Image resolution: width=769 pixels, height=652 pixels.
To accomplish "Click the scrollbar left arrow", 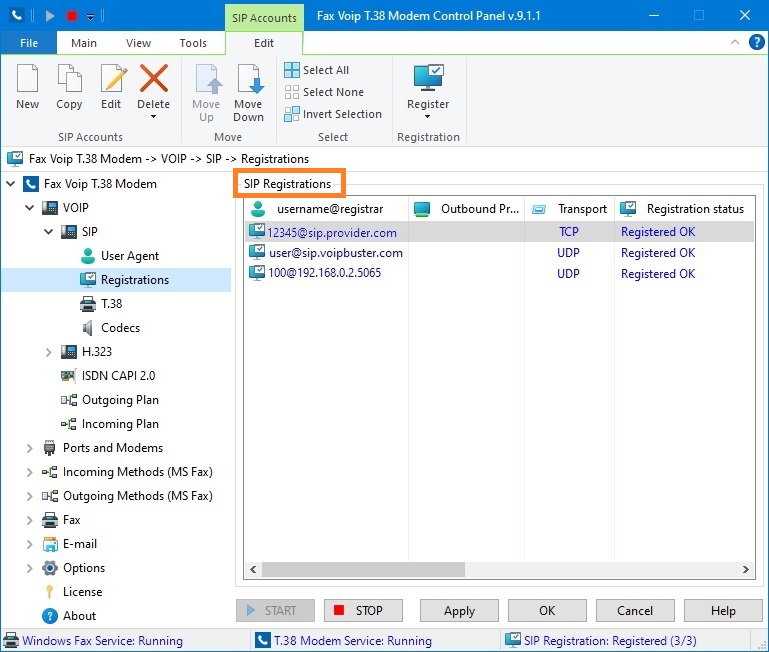I will click(x=253, y=570).
